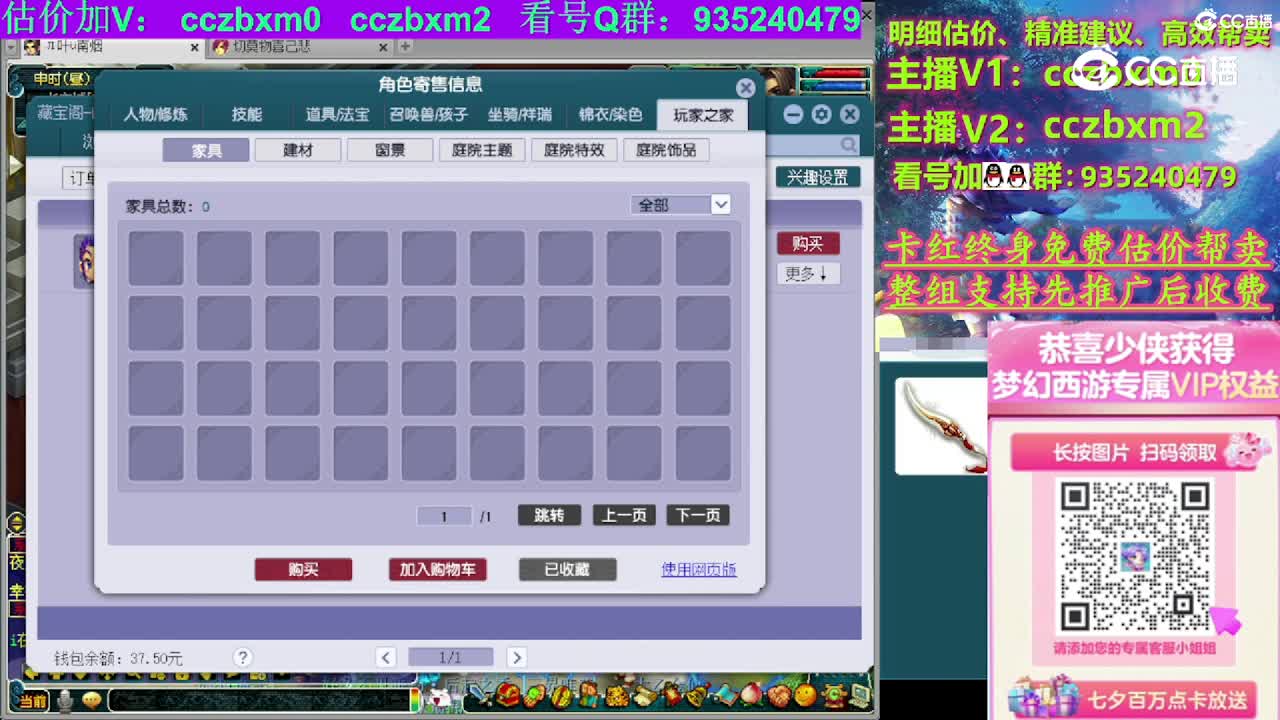1280x720 pixels.
Task: Click 购买 button in the dialog
Action: pos(303,569)
